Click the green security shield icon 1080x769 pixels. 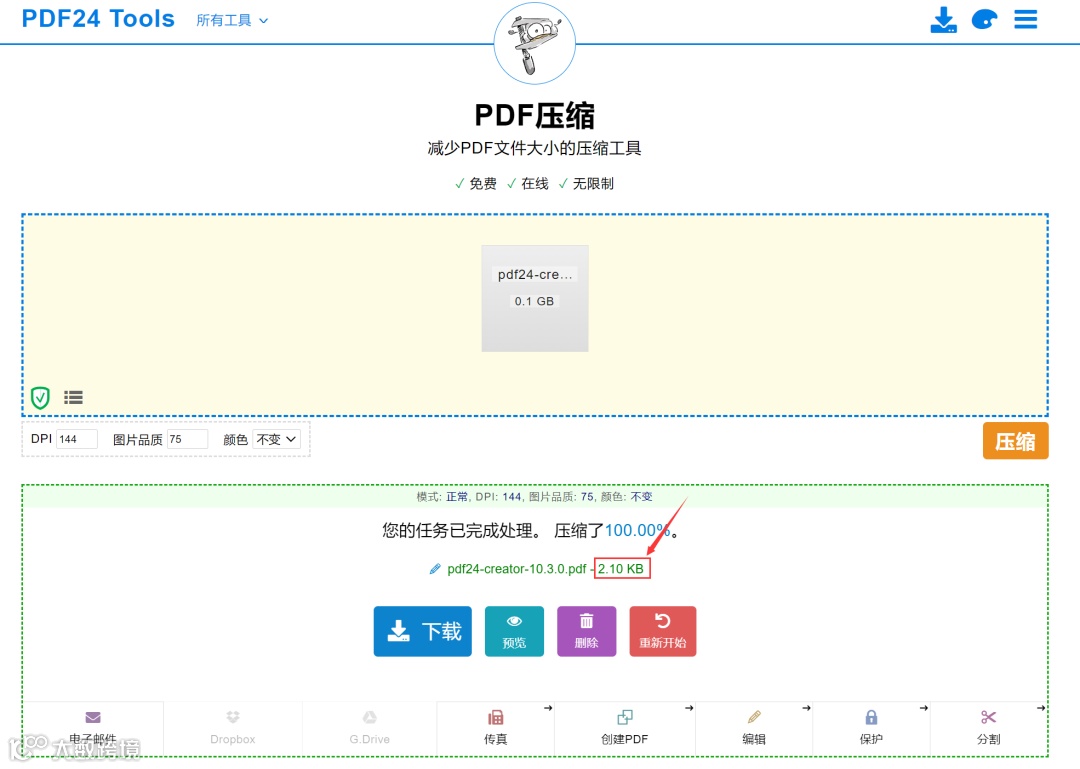tap(41, 398)
